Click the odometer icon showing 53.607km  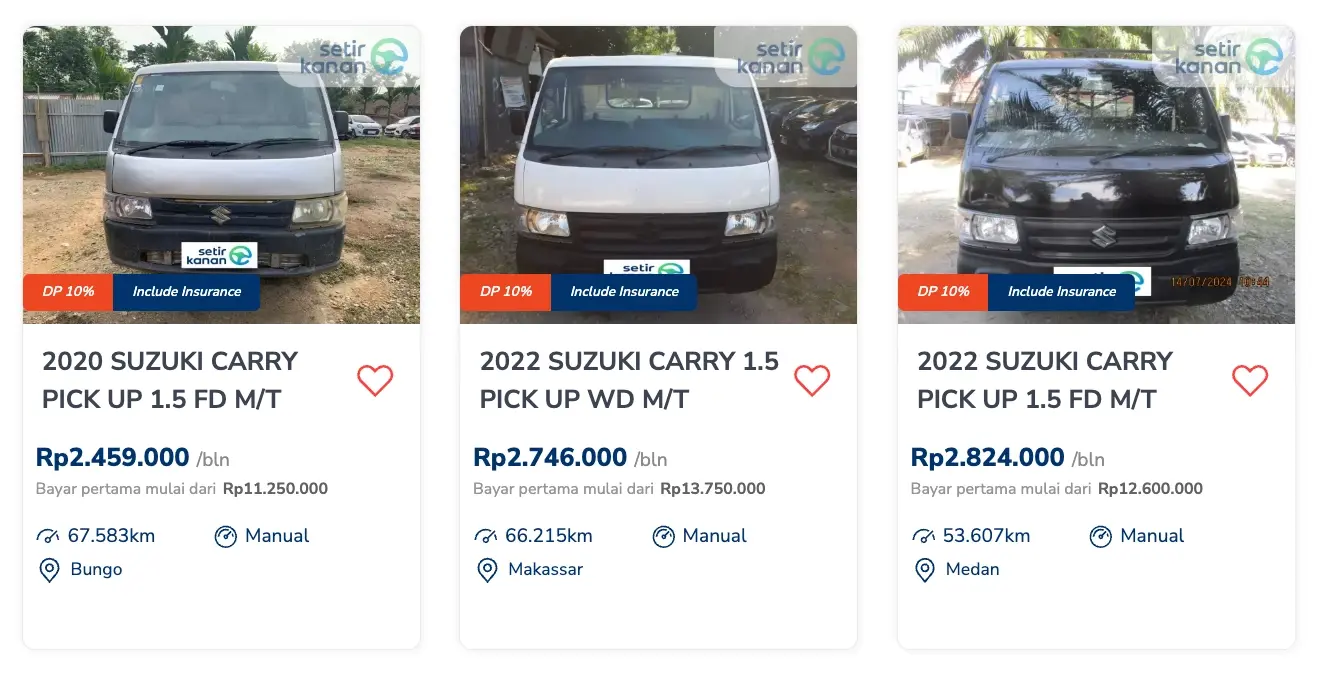point(923,535)
